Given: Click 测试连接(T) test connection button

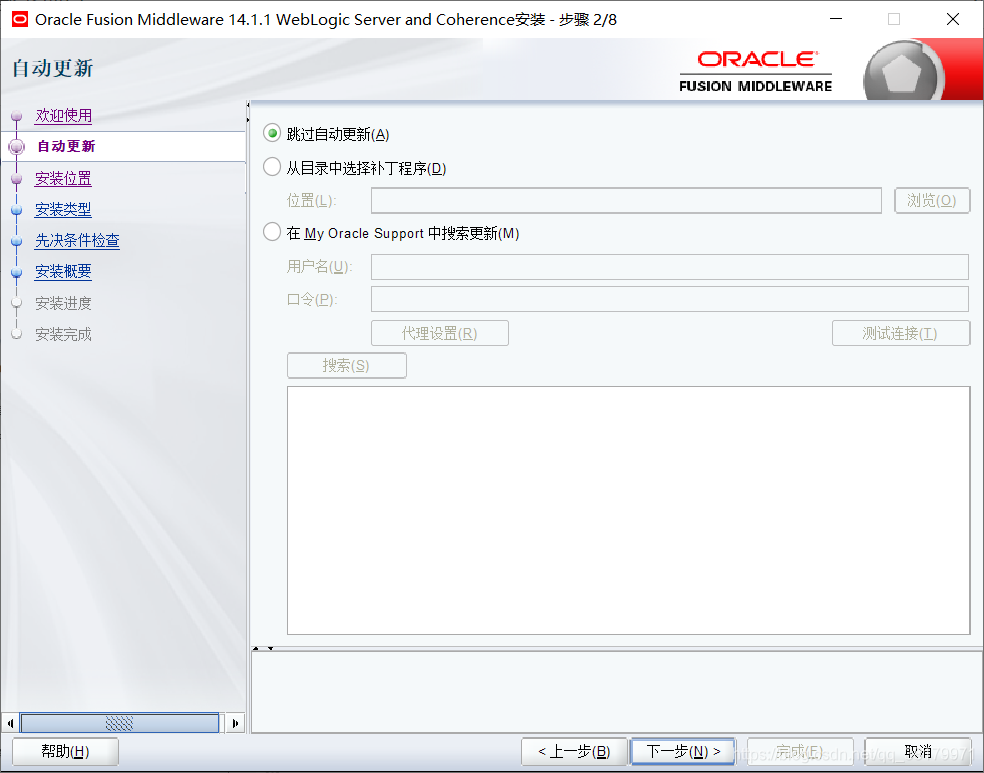Looking at the screenshot, I should [901, 333].
